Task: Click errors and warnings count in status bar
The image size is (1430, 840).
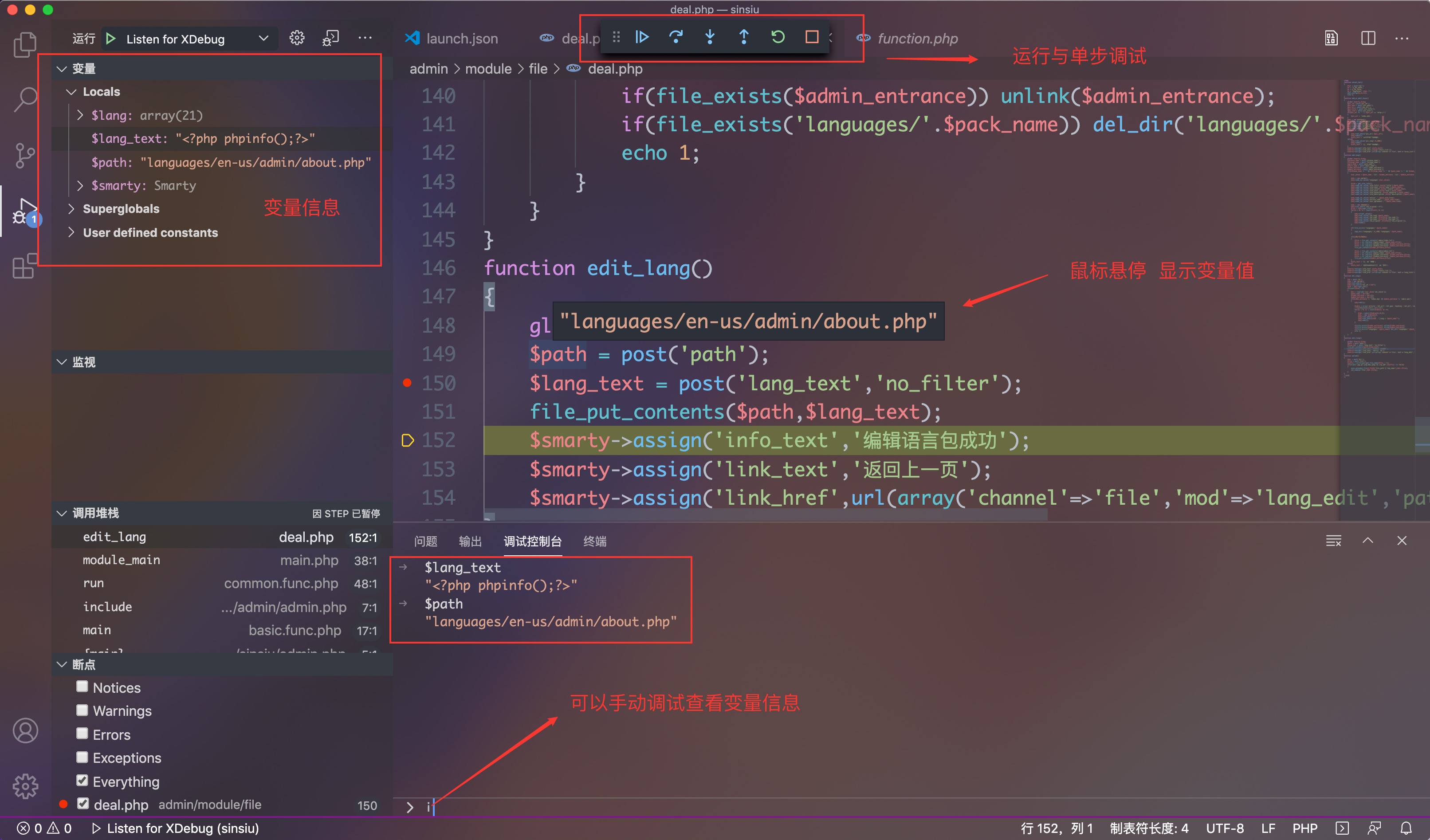Action: [44, 828]
